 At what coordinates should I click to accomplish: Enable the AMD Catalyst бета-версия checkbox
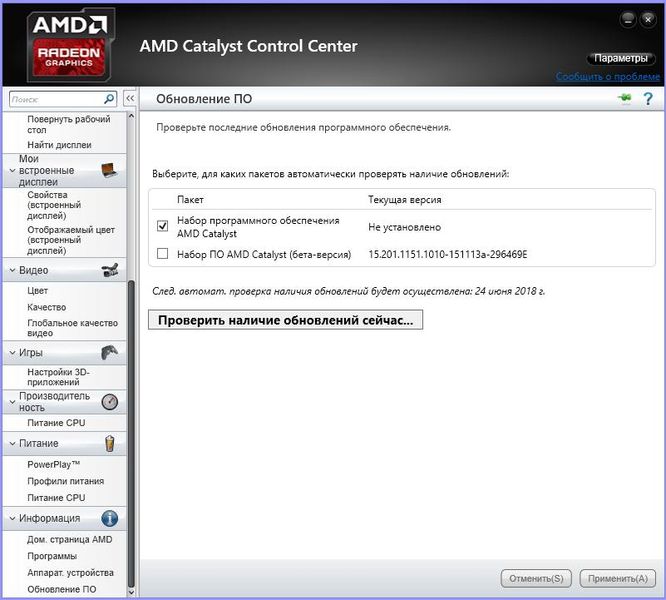point(162,254)
